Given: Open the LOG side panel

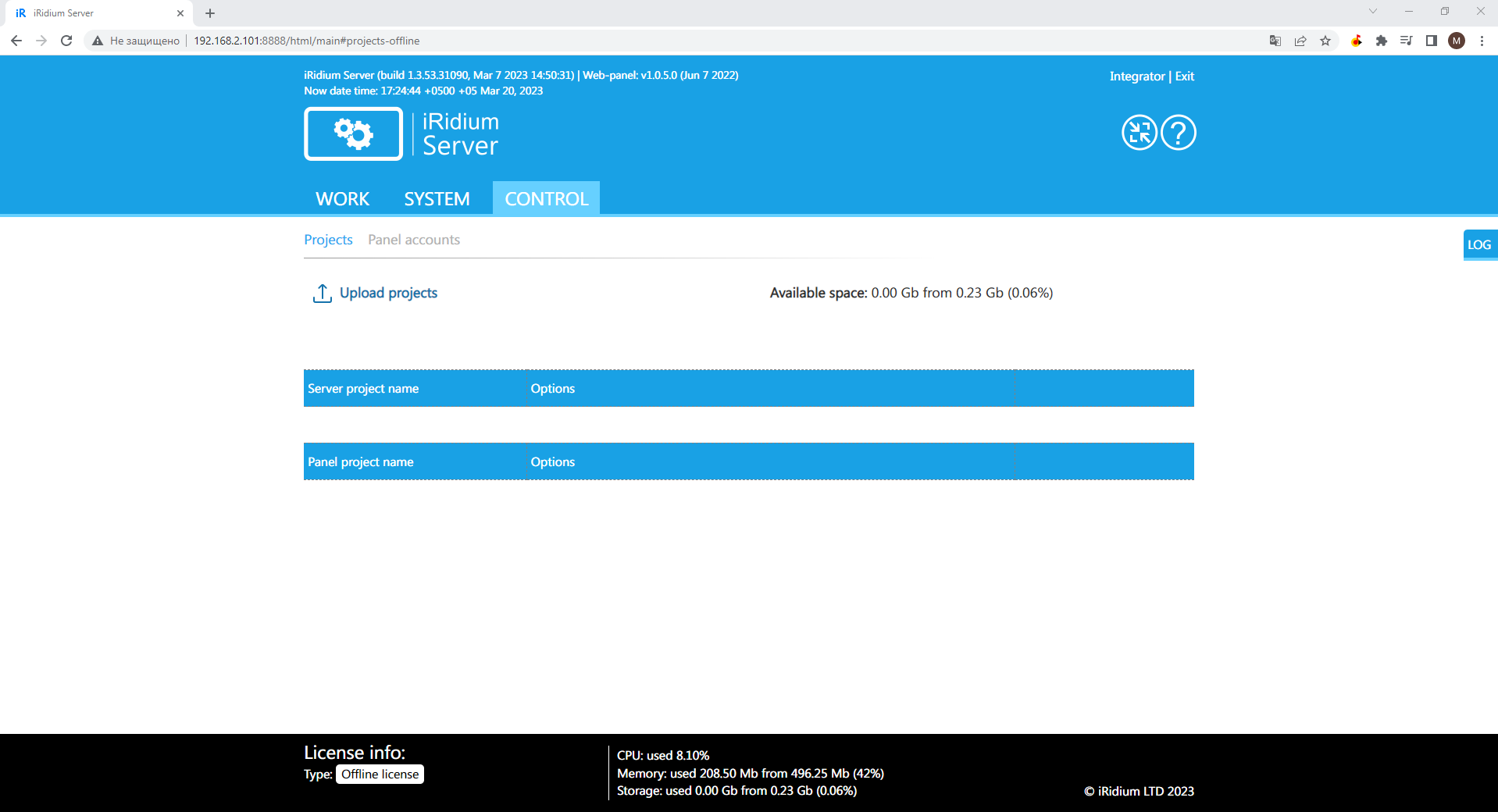Looking at the screenshot, I should coord(1479,244).
